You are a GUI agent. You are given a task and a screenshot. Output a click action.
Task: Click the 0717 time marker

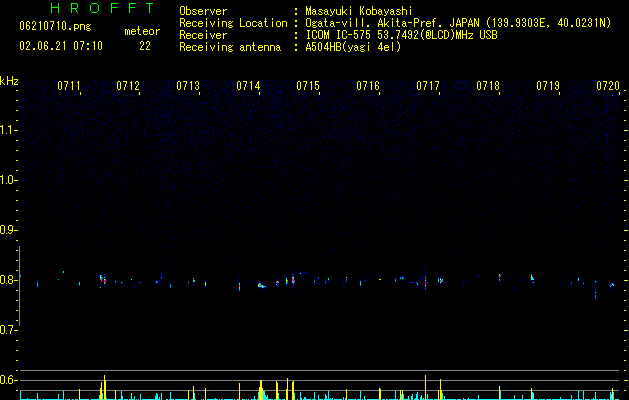(428, 86)
